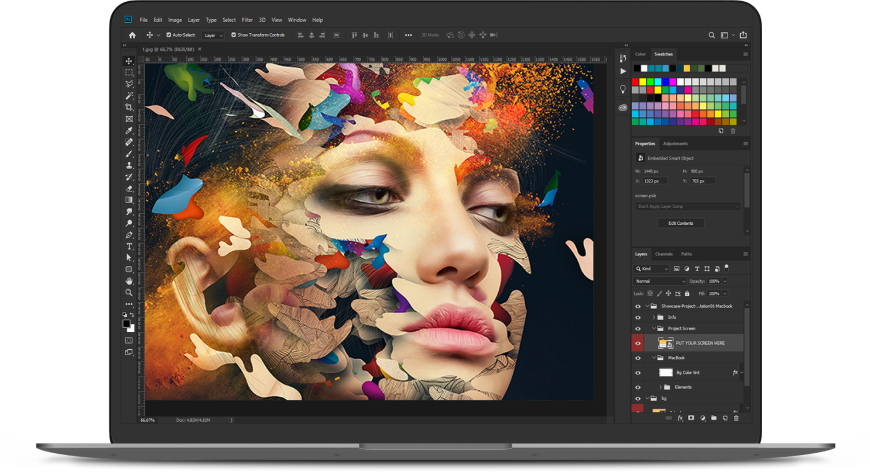
Task: Hide the Bg Color tint layer
Action: pyautogui.click(x=638, y=373)
